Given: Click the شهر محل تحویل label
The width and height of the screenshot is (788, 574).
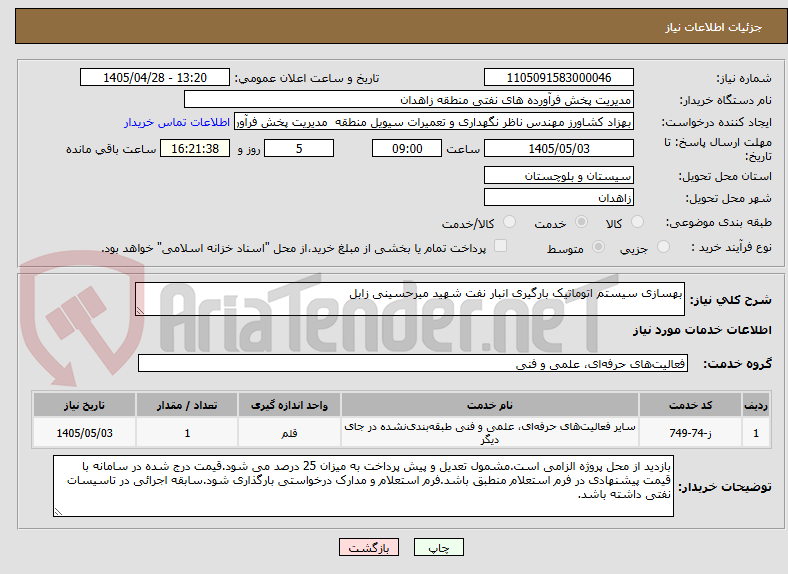Looking at the screenshot, I should pyautogui.click(x=729, y=199).
